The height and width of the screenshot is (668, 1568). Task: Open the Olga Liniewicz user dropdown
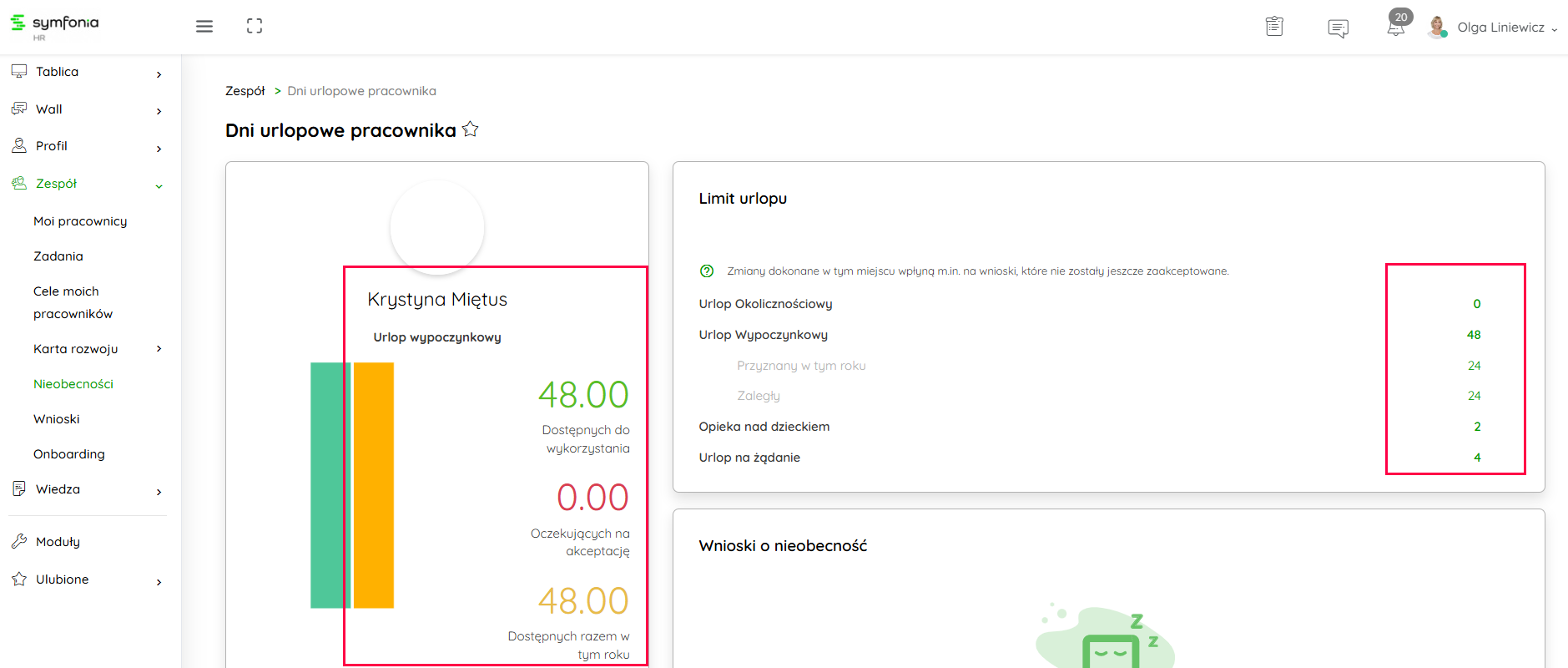point(1507,28)
